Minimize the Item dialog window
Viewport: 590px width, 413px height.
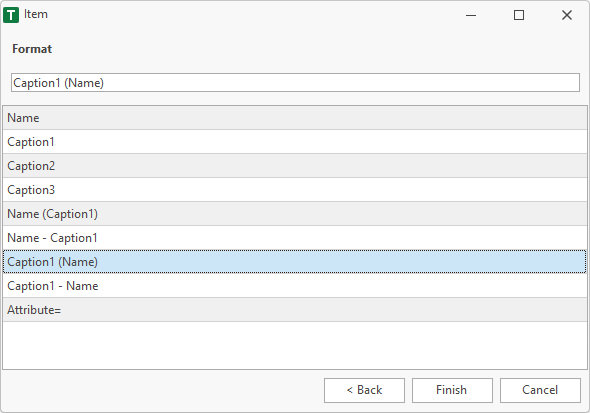(x=471, y=15)
